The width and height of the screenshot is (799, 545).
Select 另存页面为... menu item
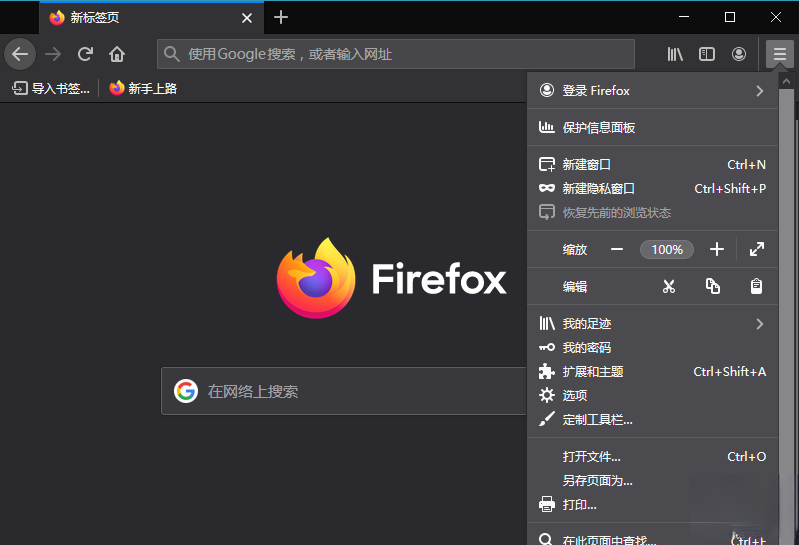point(653,481)
